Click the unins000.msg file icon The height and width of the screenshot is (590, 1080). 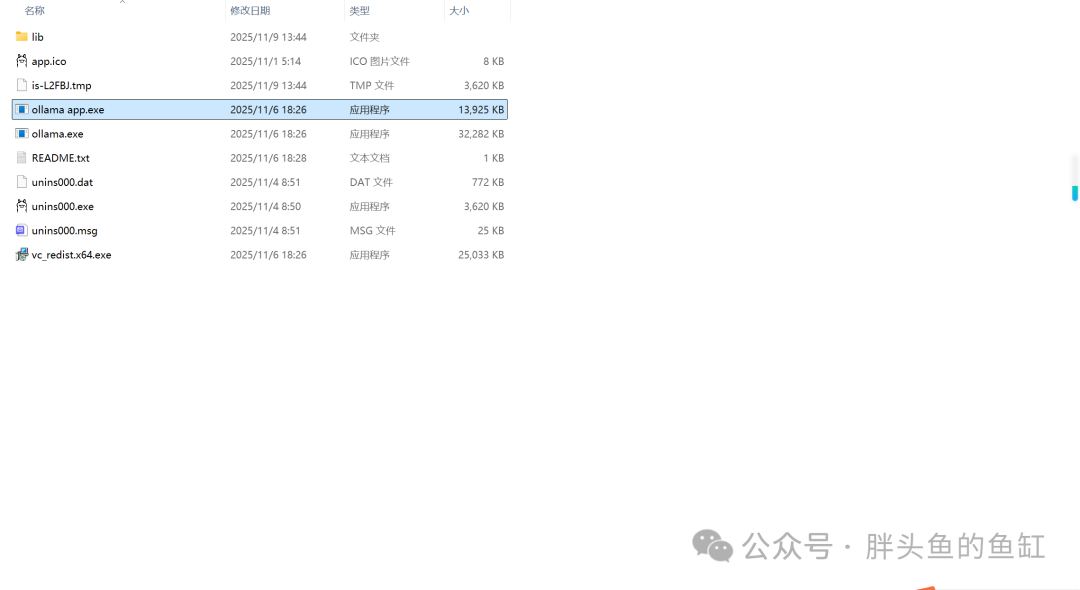(21, 230)
